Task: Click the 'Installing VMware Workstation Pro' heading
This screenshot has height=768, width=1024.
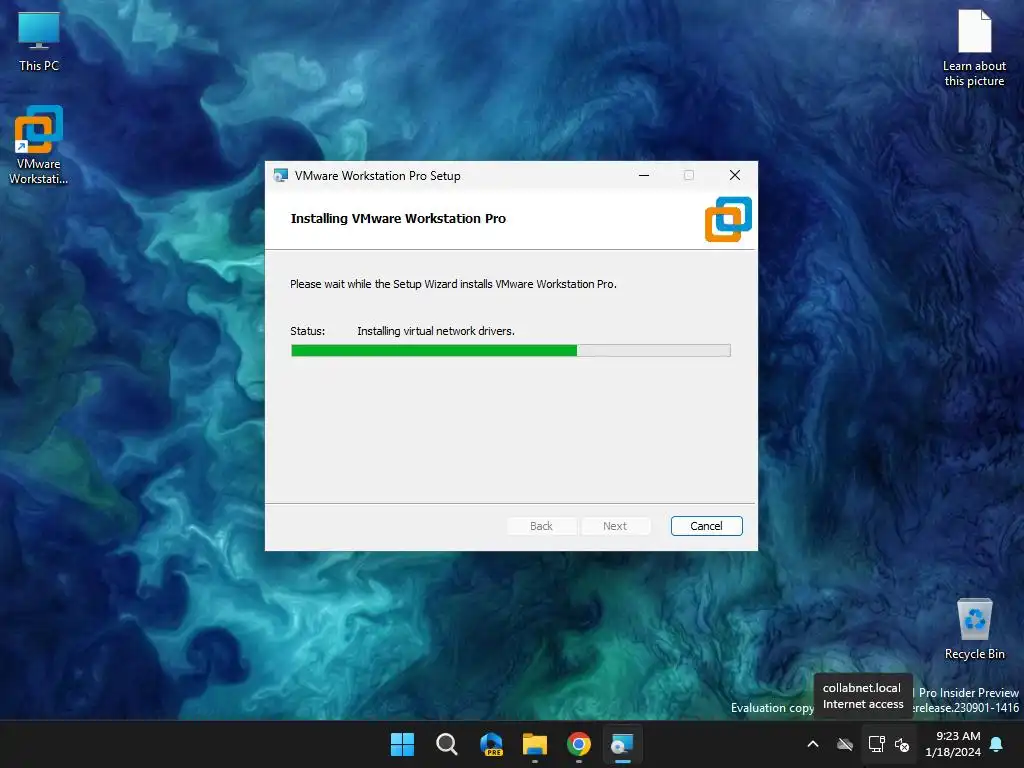Action: [398, 219]
